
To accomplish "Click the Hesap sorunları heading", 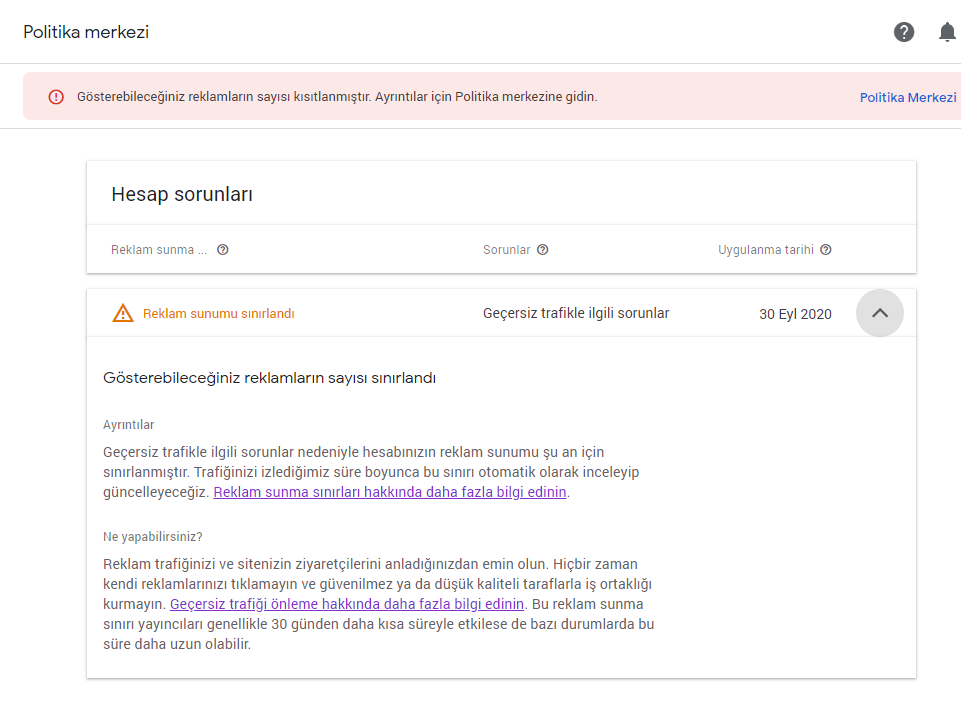I will (x=181, y=194).
